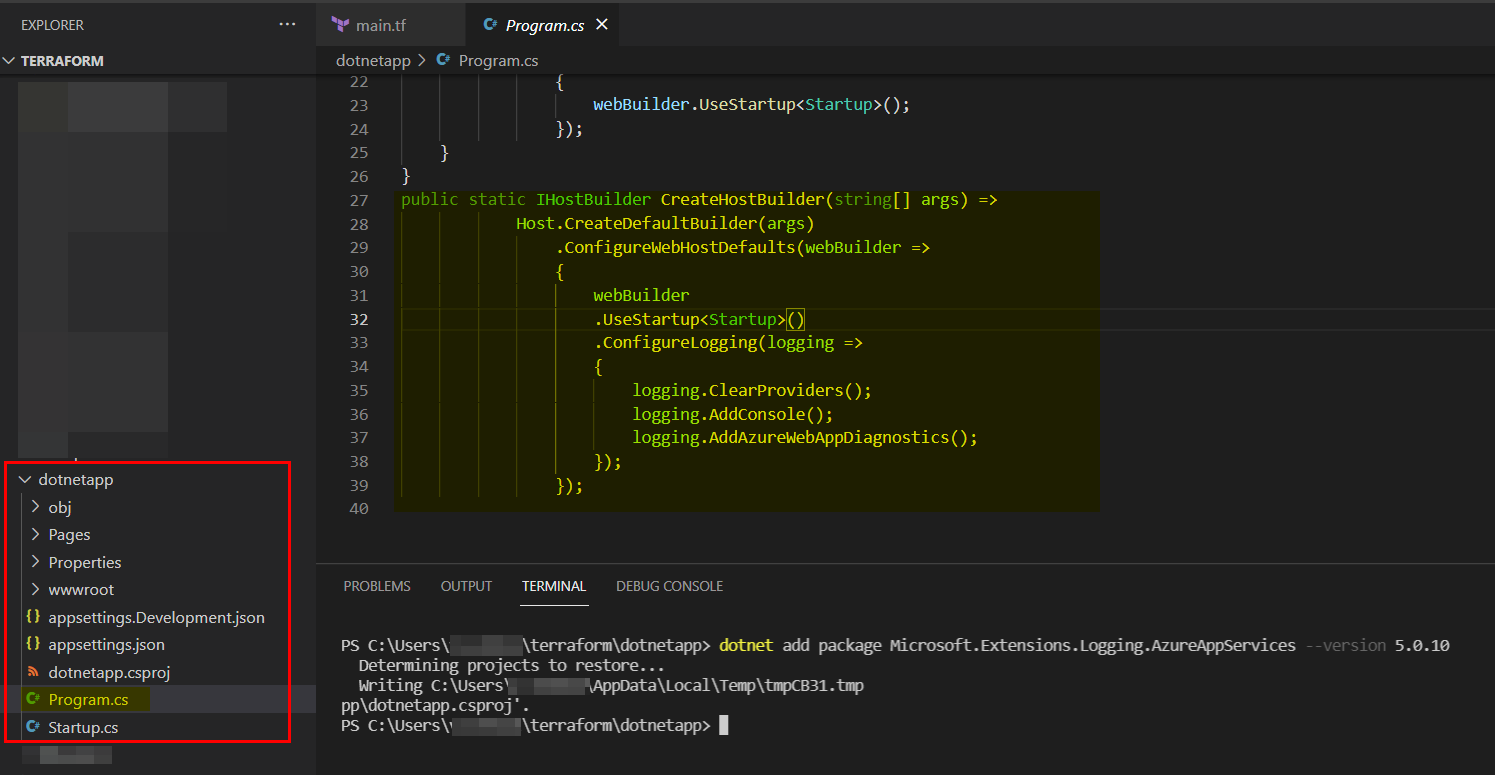Image resolution: width=1495 pixels, height=775 pixels.
Task: Click line number 27 in the gutter
Action: (x=357, y=200)
